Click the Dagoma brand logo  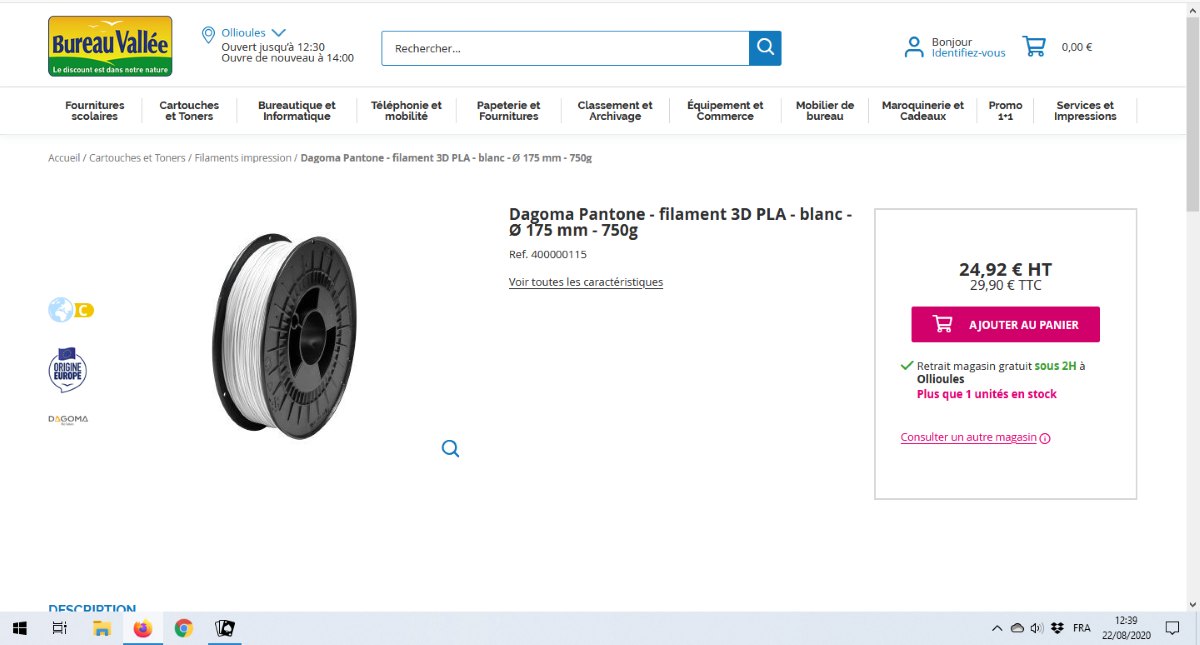68,419
